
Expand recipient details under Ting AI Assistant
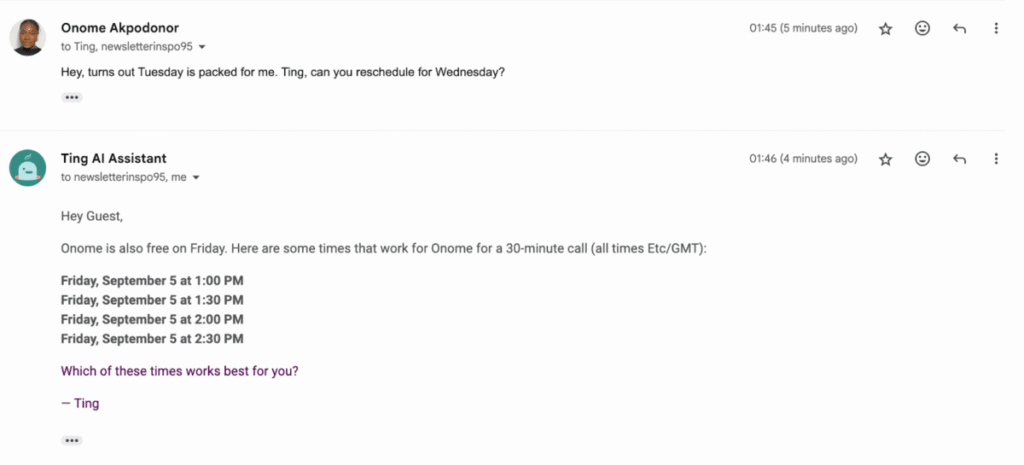coord(195,178)
